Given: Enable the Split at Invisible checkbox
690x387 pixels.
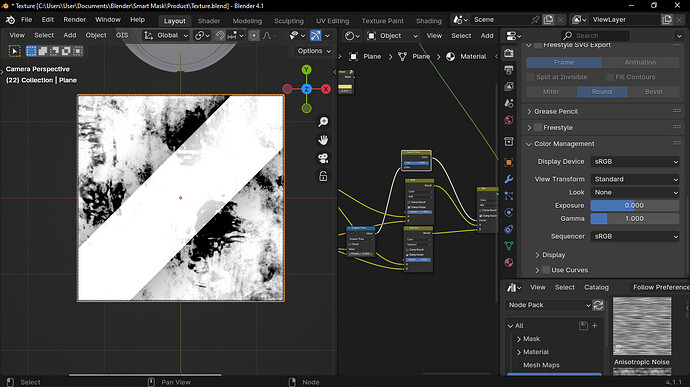Looking at the screenshot, I should point(531,77).
